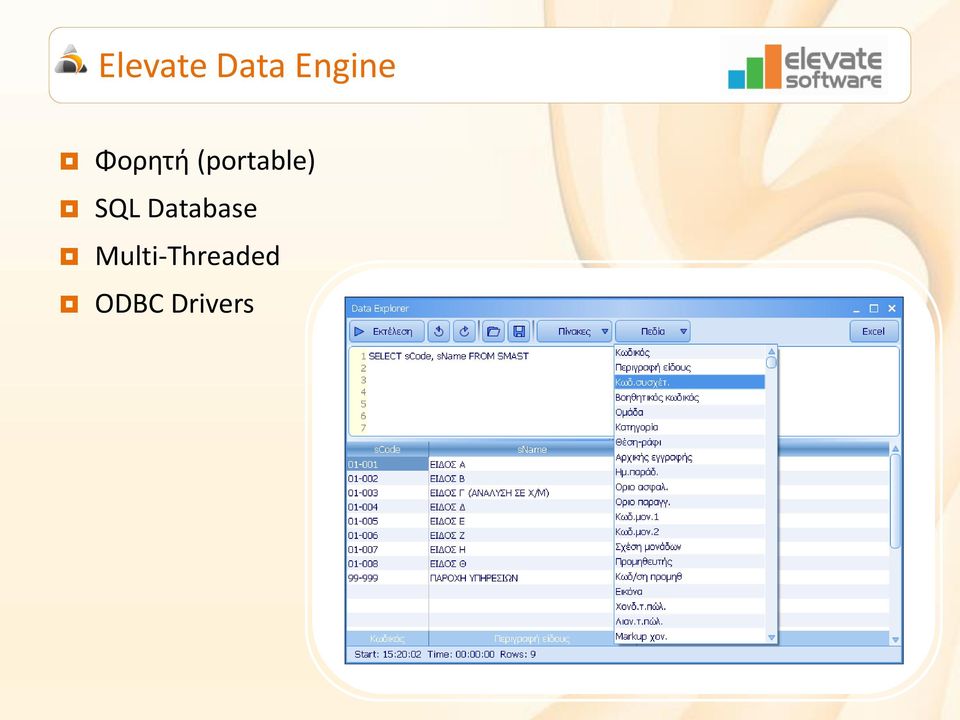Click the Κωδικός footer column label
The width and height of the screenshot is (960, 720).
click(387, 639)
